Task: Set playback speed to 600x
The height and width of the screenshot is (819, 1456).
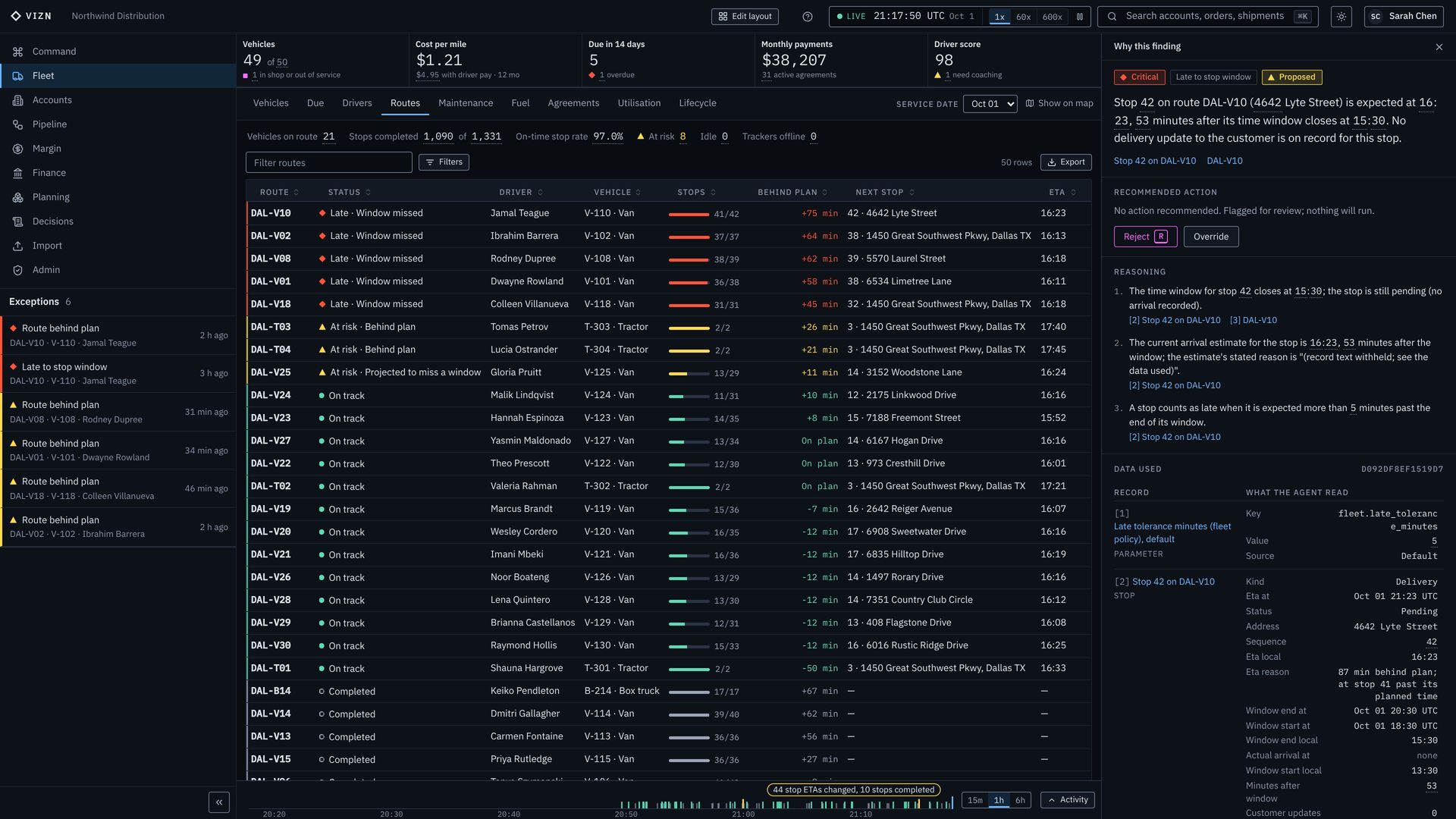Action: coord(1052,17)
